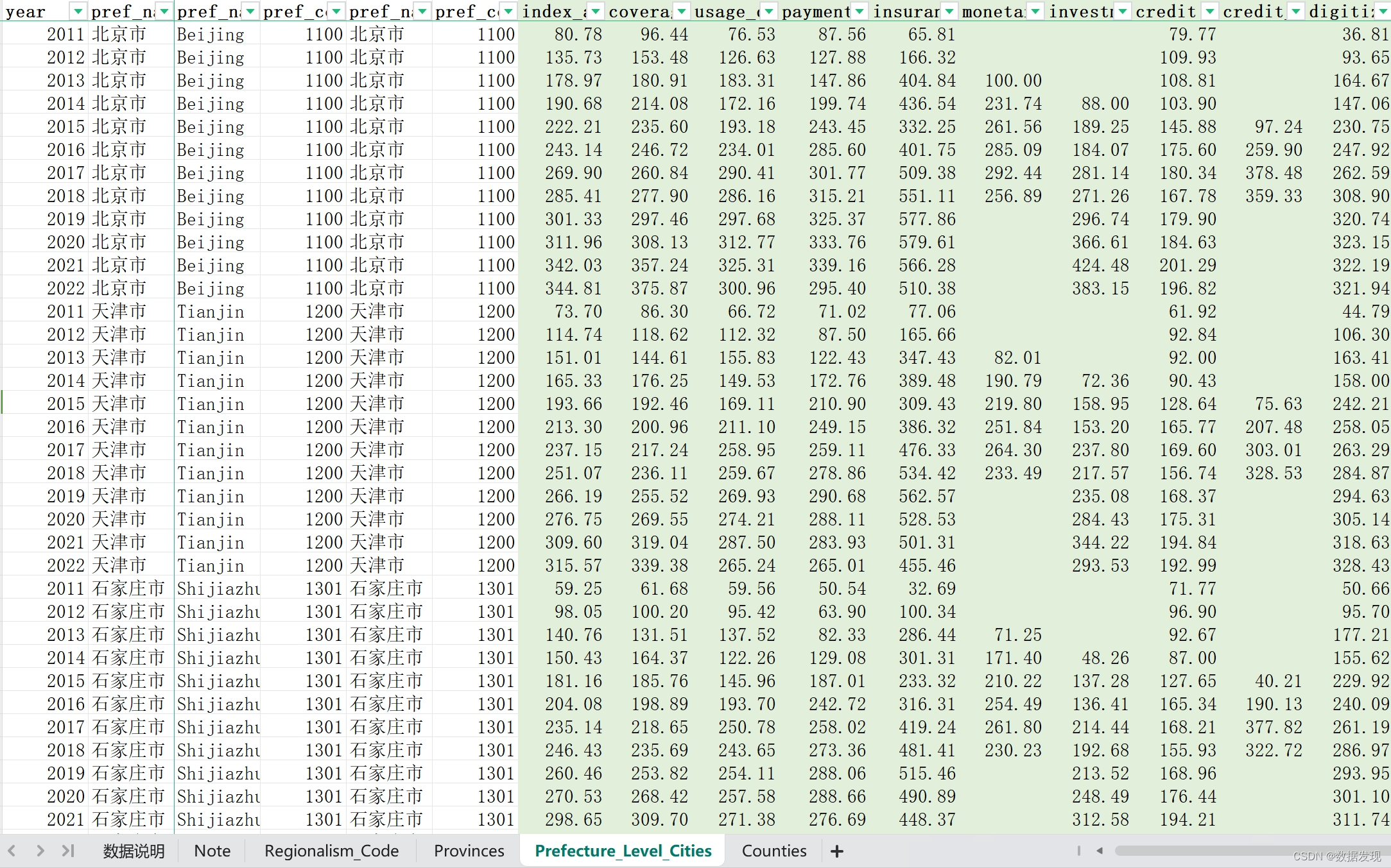Image resolution: width=1391 pixels, height=868 pixels.
Task: Expand the coverage column filter dropdown
Action: click(682, 12)
